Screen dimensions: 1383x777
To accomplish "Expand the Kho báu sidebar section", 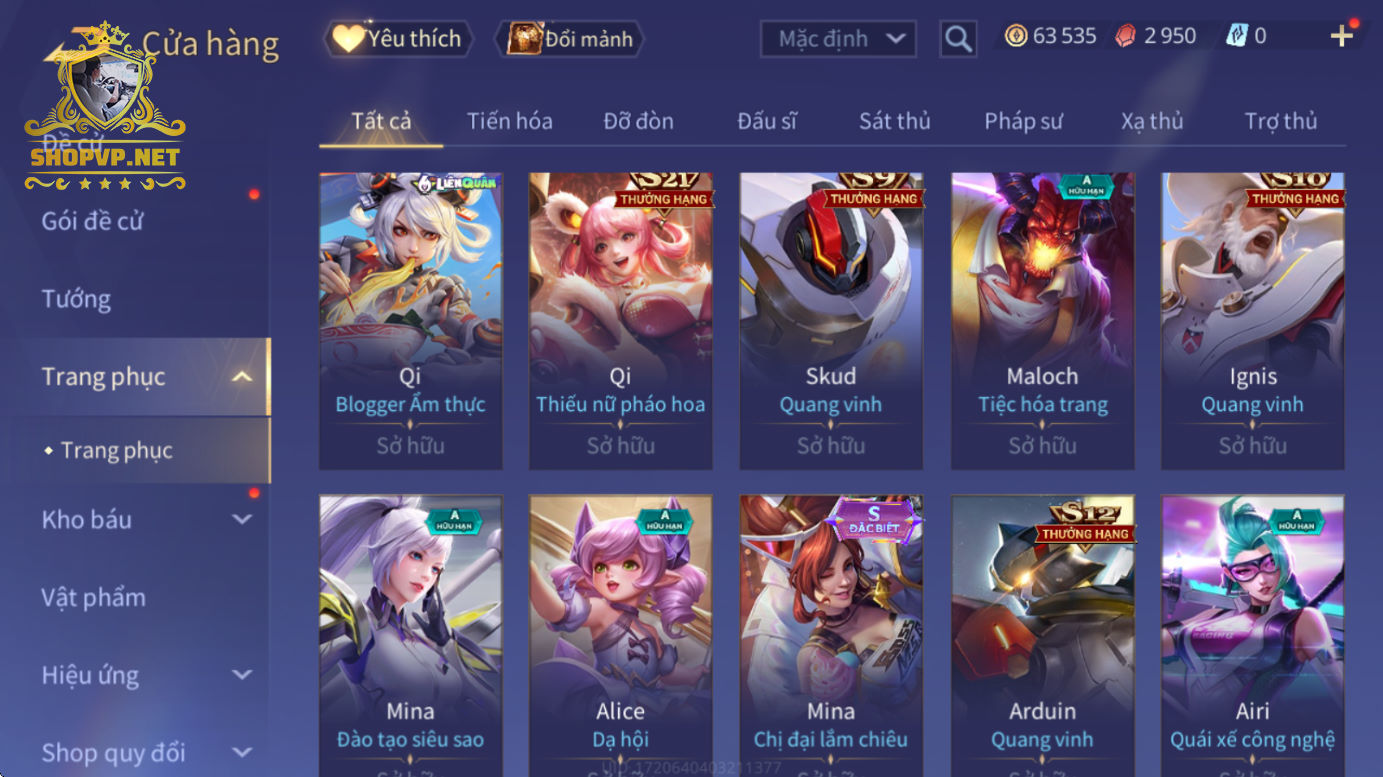I will (x=242, y=519).
